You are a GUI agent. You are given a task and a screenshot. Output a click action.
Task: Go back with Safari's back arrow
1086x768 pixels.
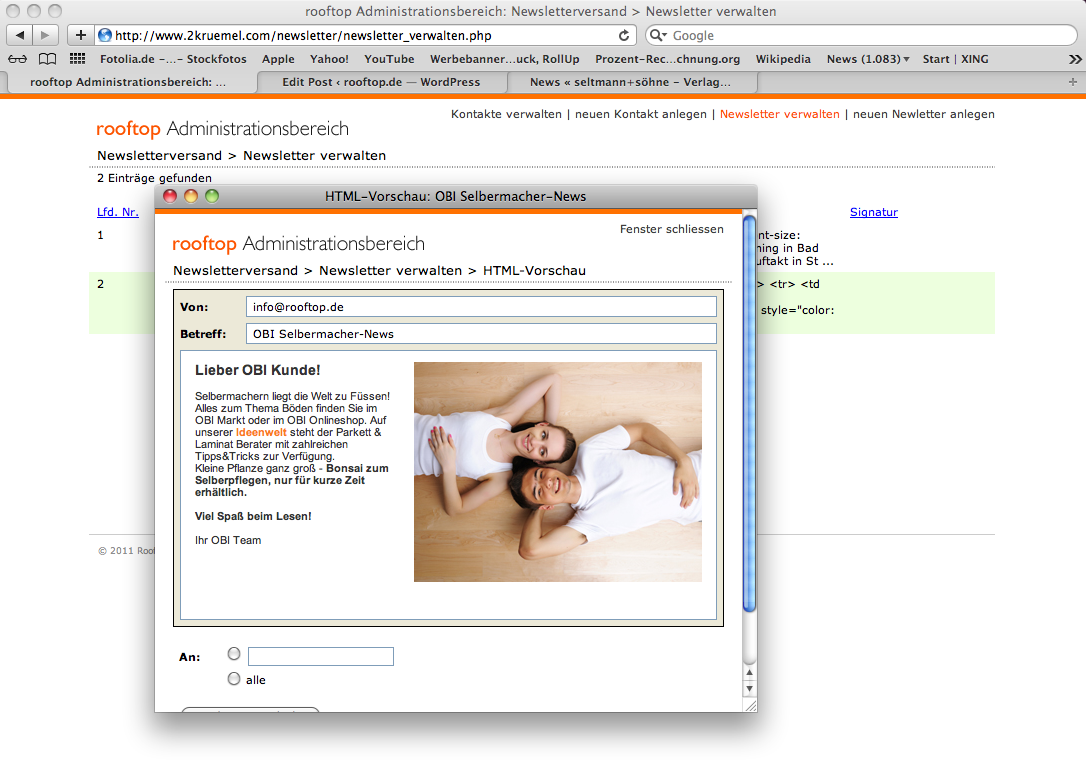click(x=20, y=35)
